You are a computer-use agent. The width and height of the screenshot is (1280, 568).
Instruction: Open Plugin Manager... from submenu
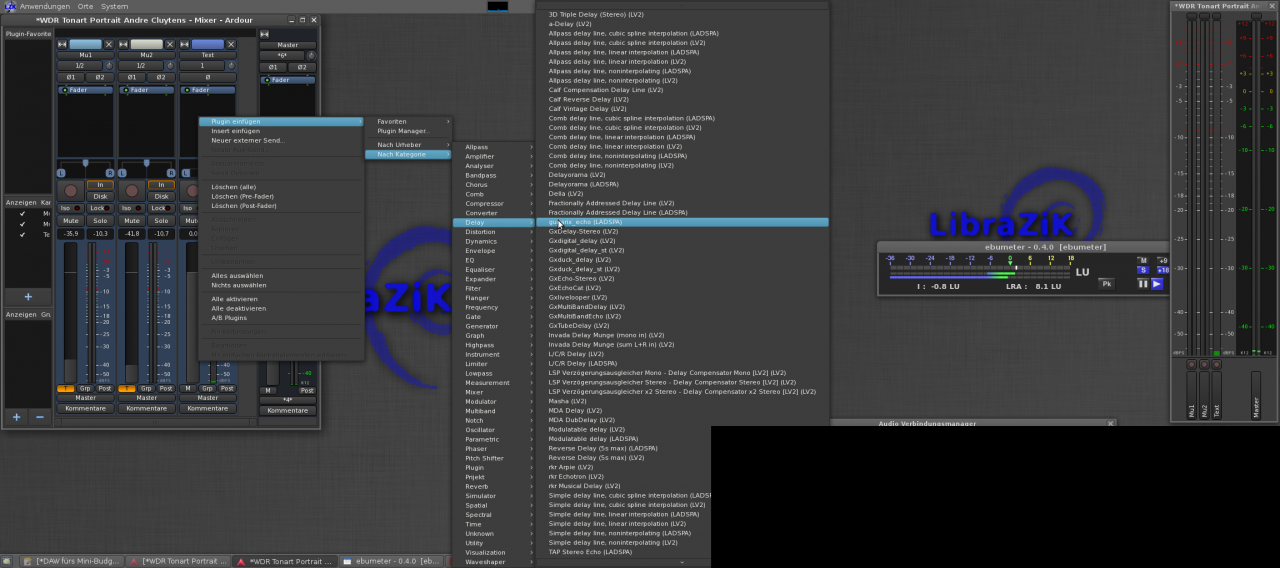click(x=408, y=131)
